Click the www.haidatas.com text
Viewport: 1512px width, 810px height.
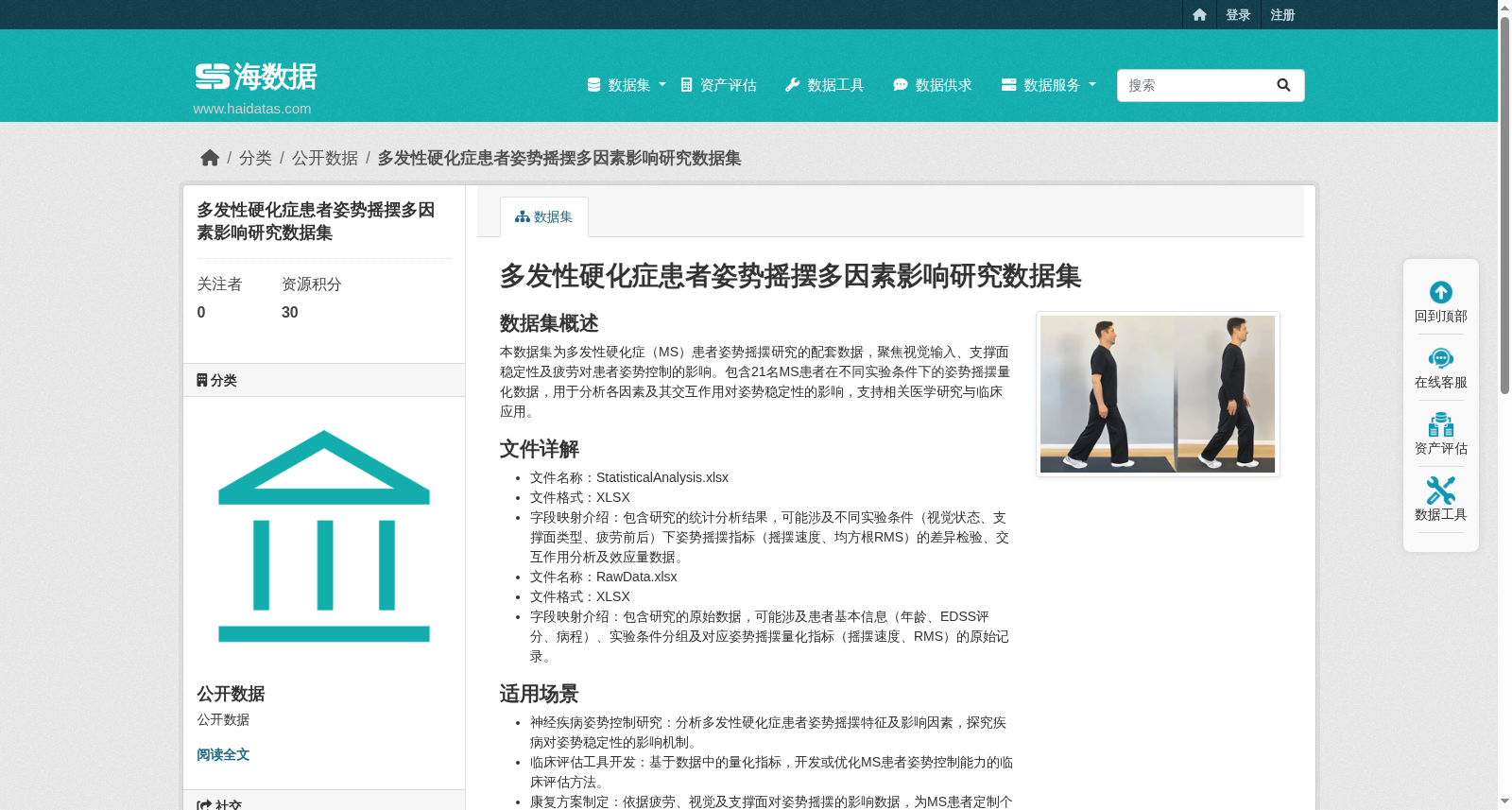[252, 109]
